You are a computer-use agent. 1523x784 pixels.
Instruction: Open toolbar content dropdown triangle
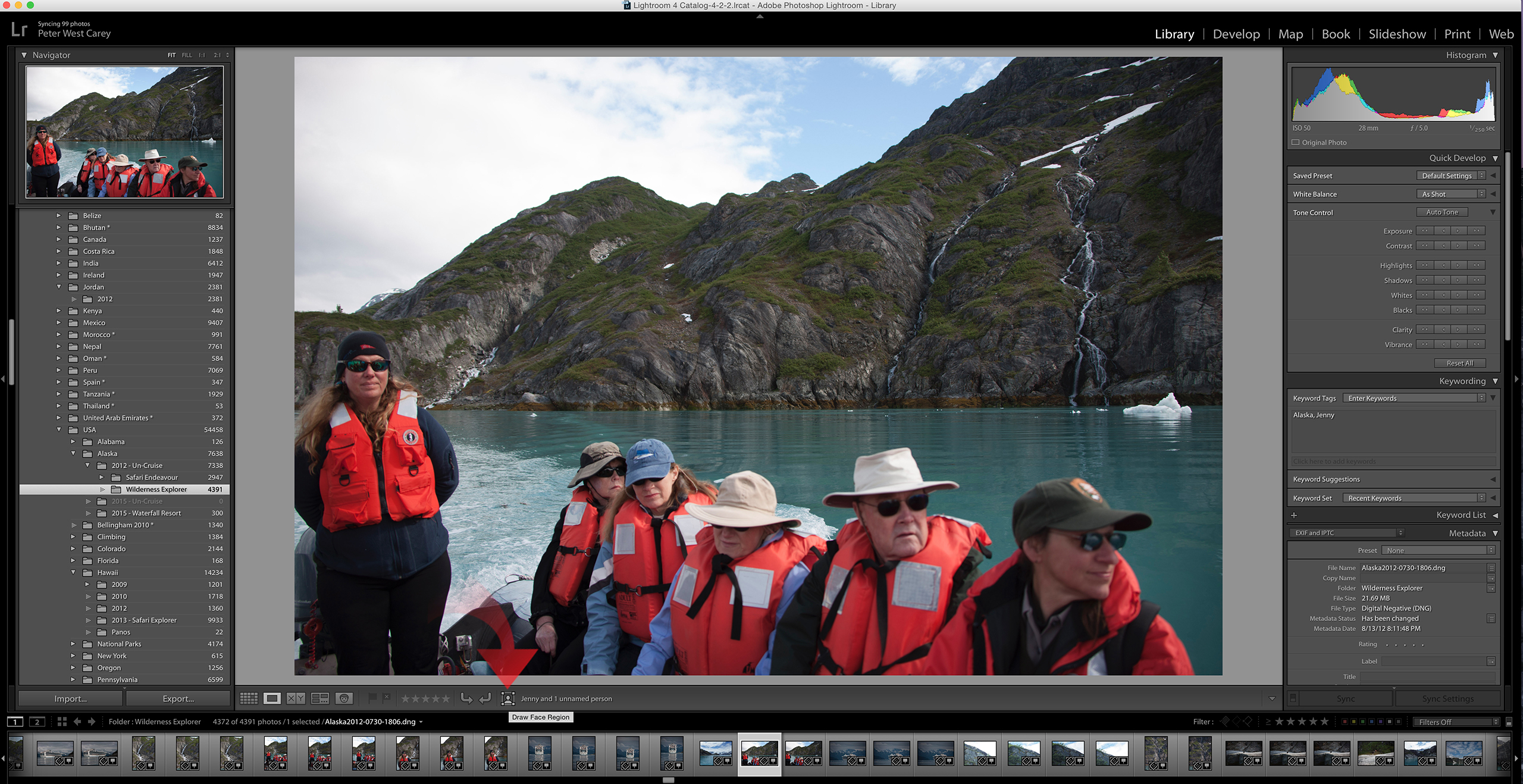click(x=1272, y=698)
